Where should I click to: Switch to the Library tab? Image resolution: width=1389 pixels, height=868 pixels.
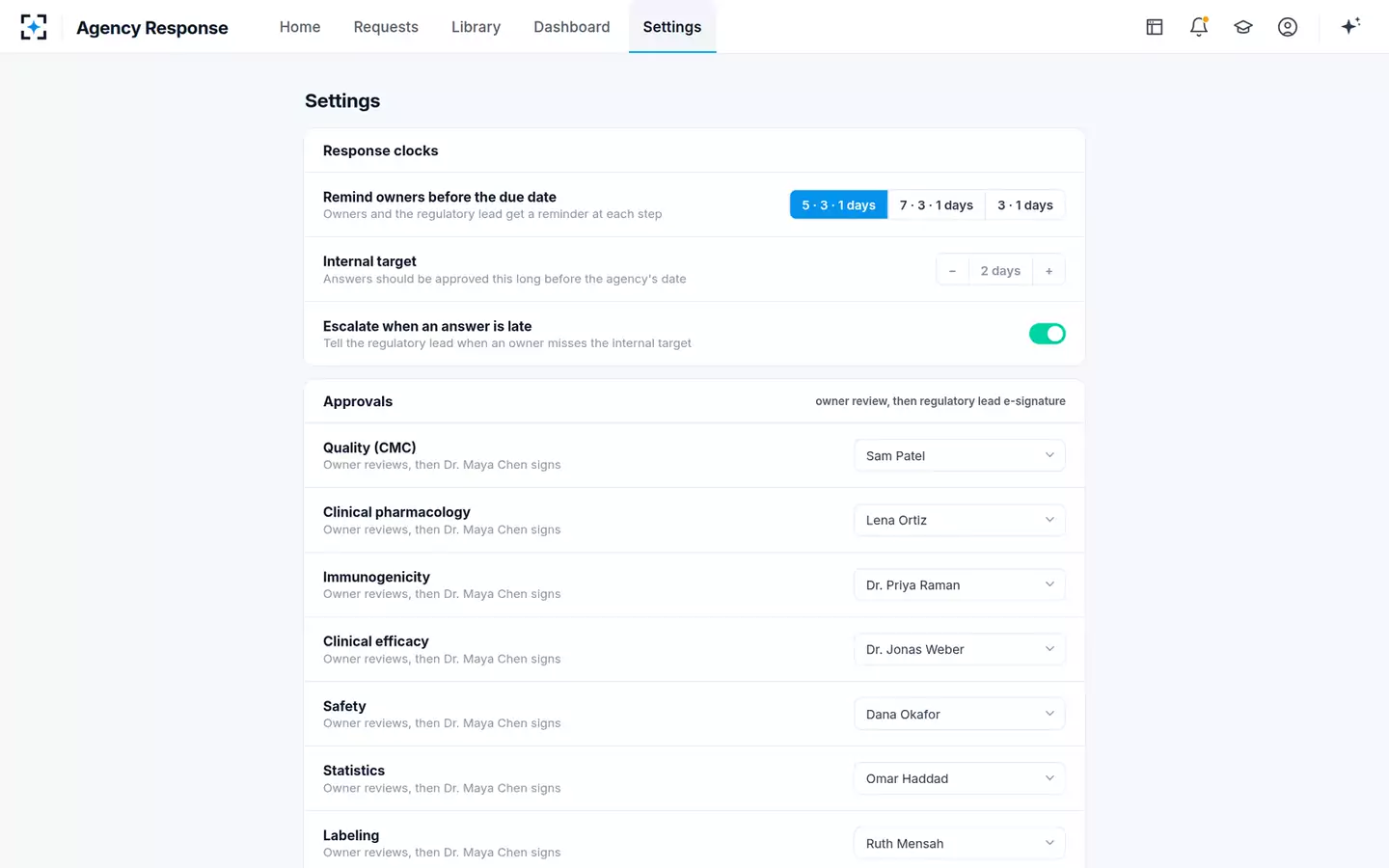pos(476,27)
